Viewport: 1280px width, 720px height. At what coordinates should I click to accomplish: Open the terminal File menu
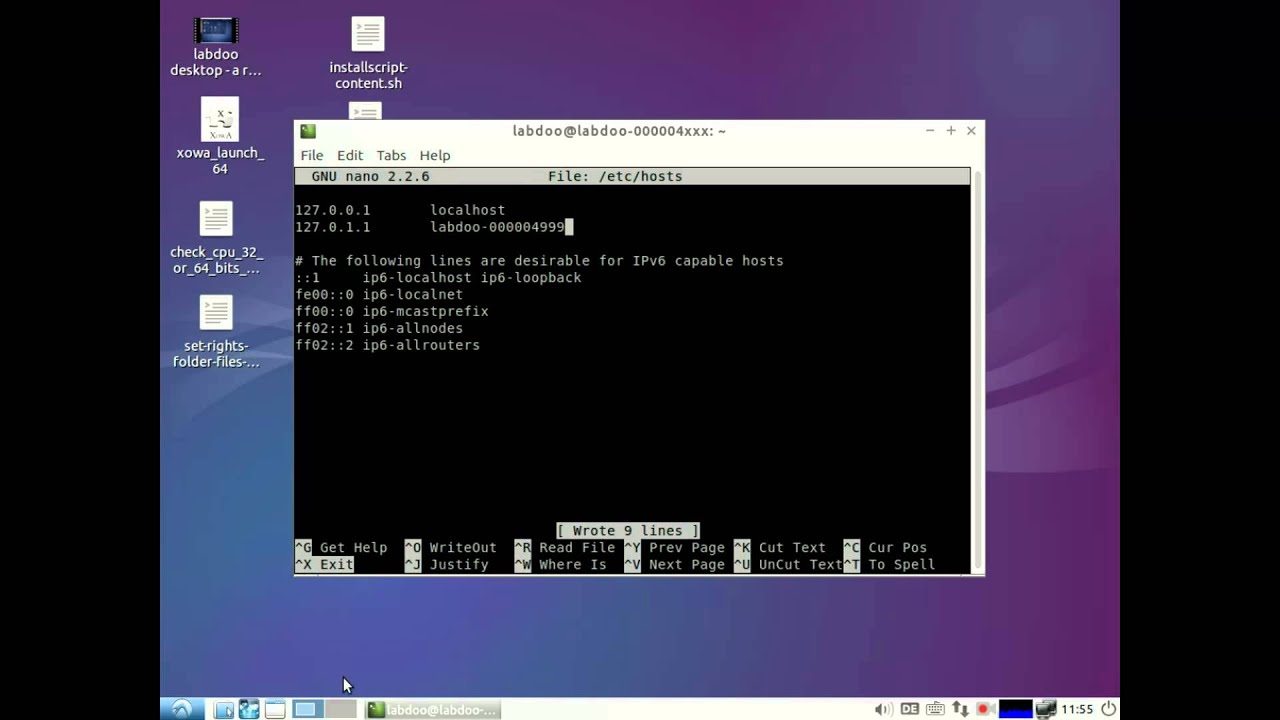tap(312, 155)
